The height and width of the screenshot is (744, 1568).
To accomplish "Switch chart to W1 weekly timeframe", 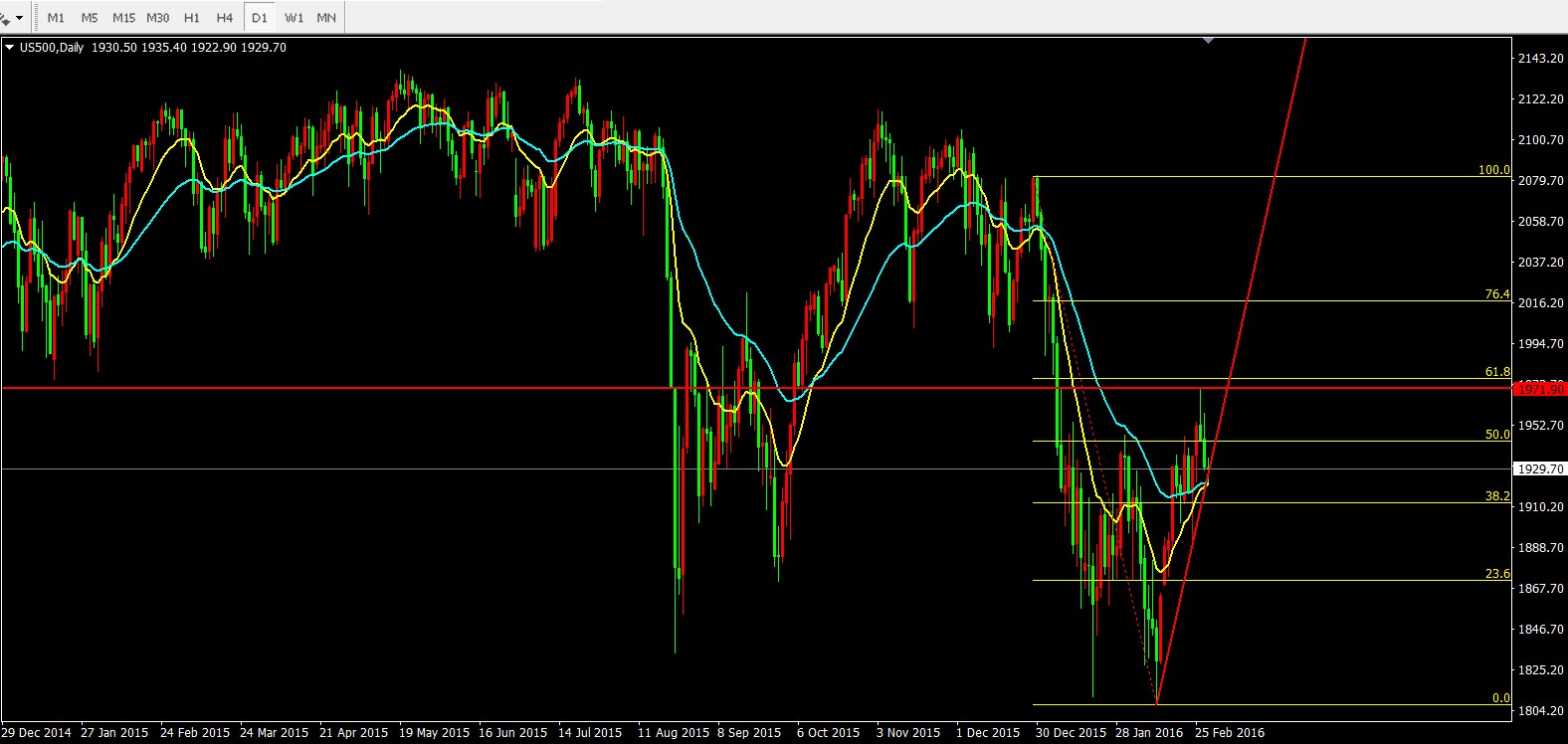I will [x=294, y=17].
